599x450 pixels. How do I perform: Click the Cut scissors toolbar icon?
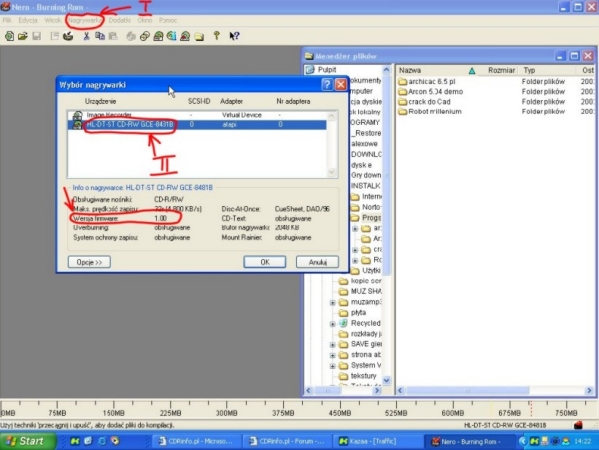click(86, 36)
